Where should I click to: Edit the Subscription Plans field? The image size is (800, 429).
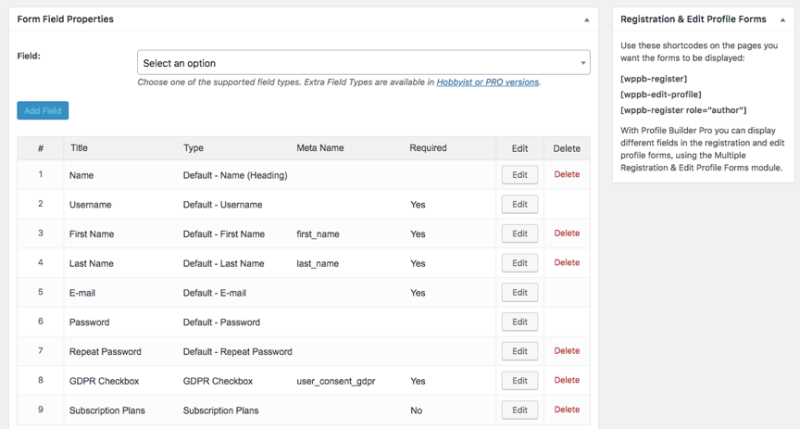pos(519,410)
